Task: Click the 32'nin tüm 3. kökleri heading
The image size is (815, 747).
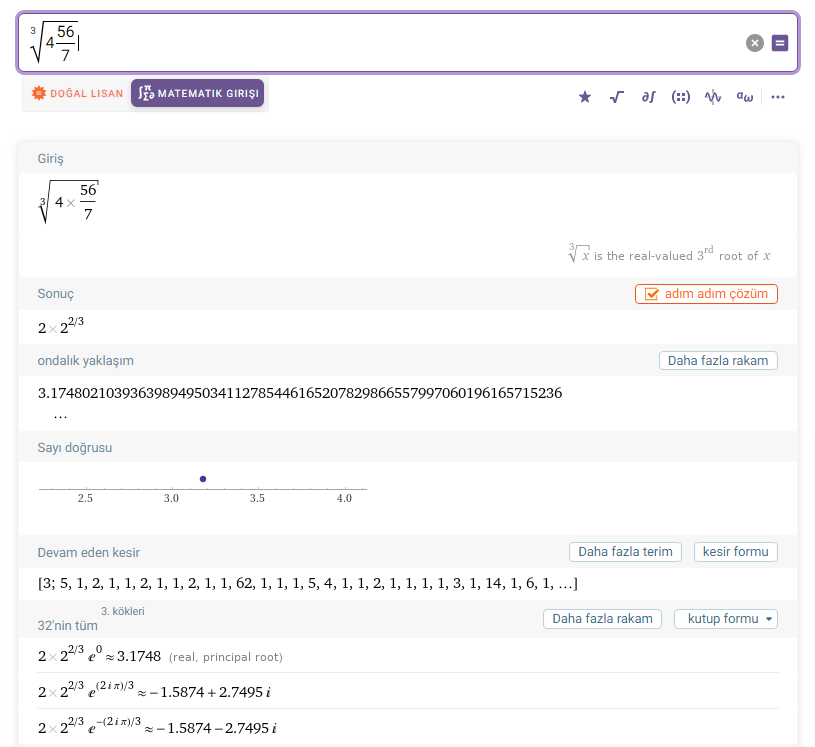Action: pos(91,619)
